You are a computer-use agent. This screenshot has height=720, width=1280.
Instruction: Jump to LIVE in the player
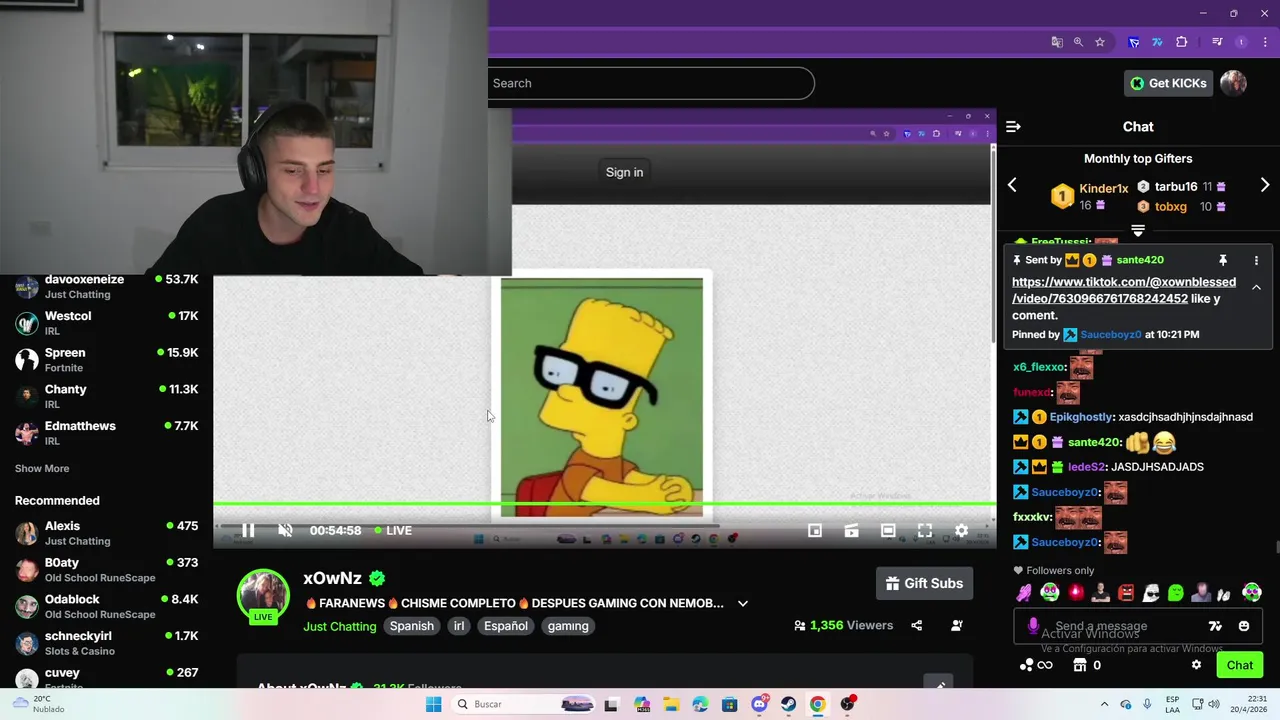pyautogui.click(x=393, y=530)
